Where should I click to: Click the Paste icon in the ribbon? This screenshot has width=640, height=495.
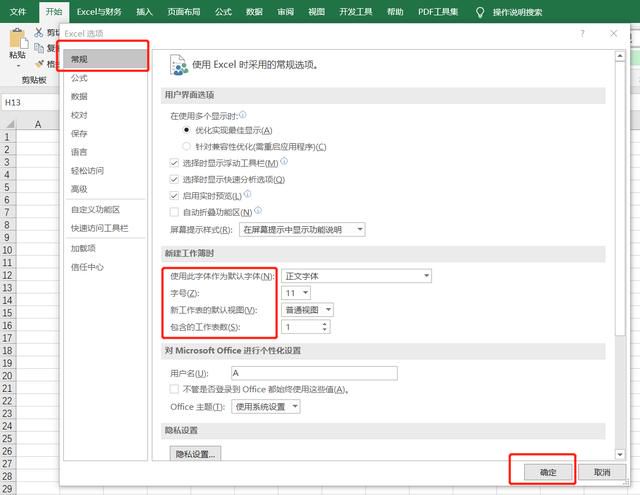click(x=18, y=39)
